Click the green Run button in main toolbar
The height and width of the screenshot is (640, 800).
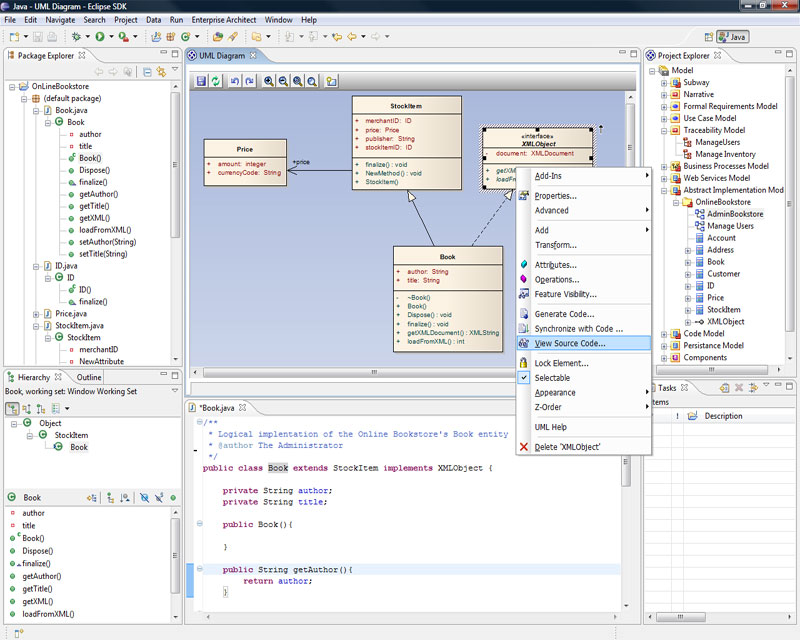(99, 37)
